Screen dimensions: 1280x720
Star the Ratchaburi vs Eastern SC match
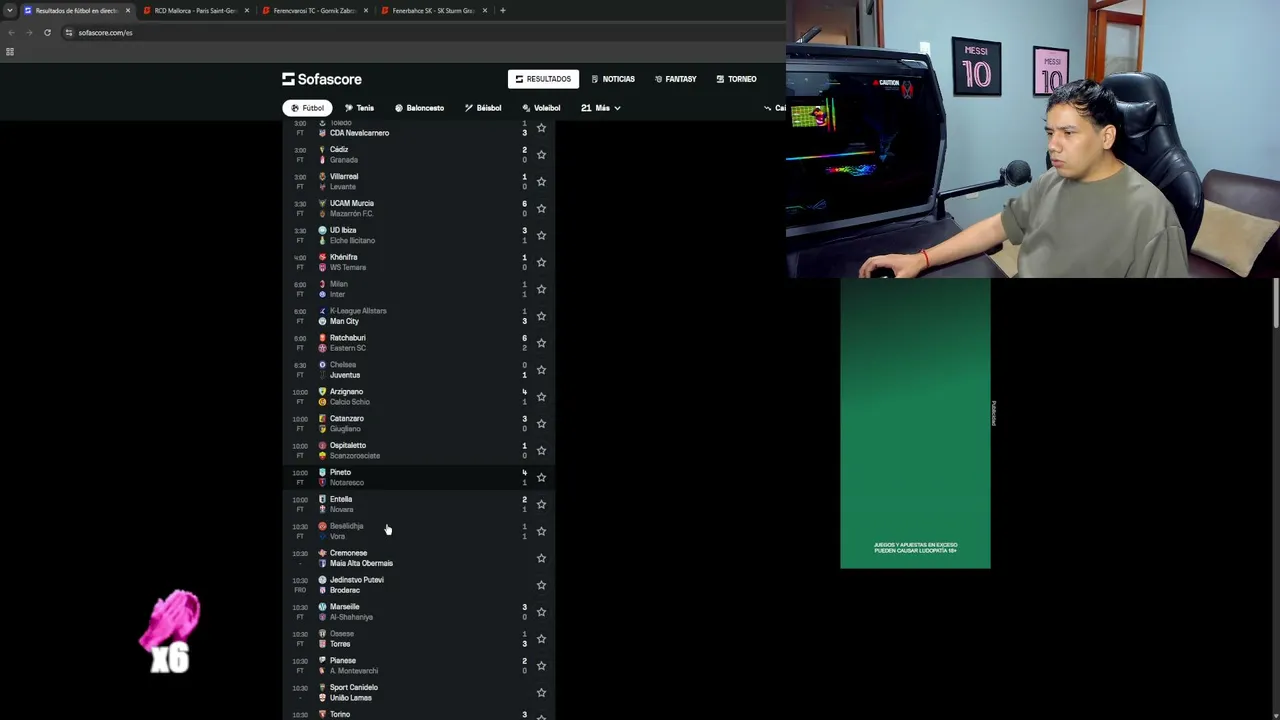pyautogui.click(x=541, y=344)
